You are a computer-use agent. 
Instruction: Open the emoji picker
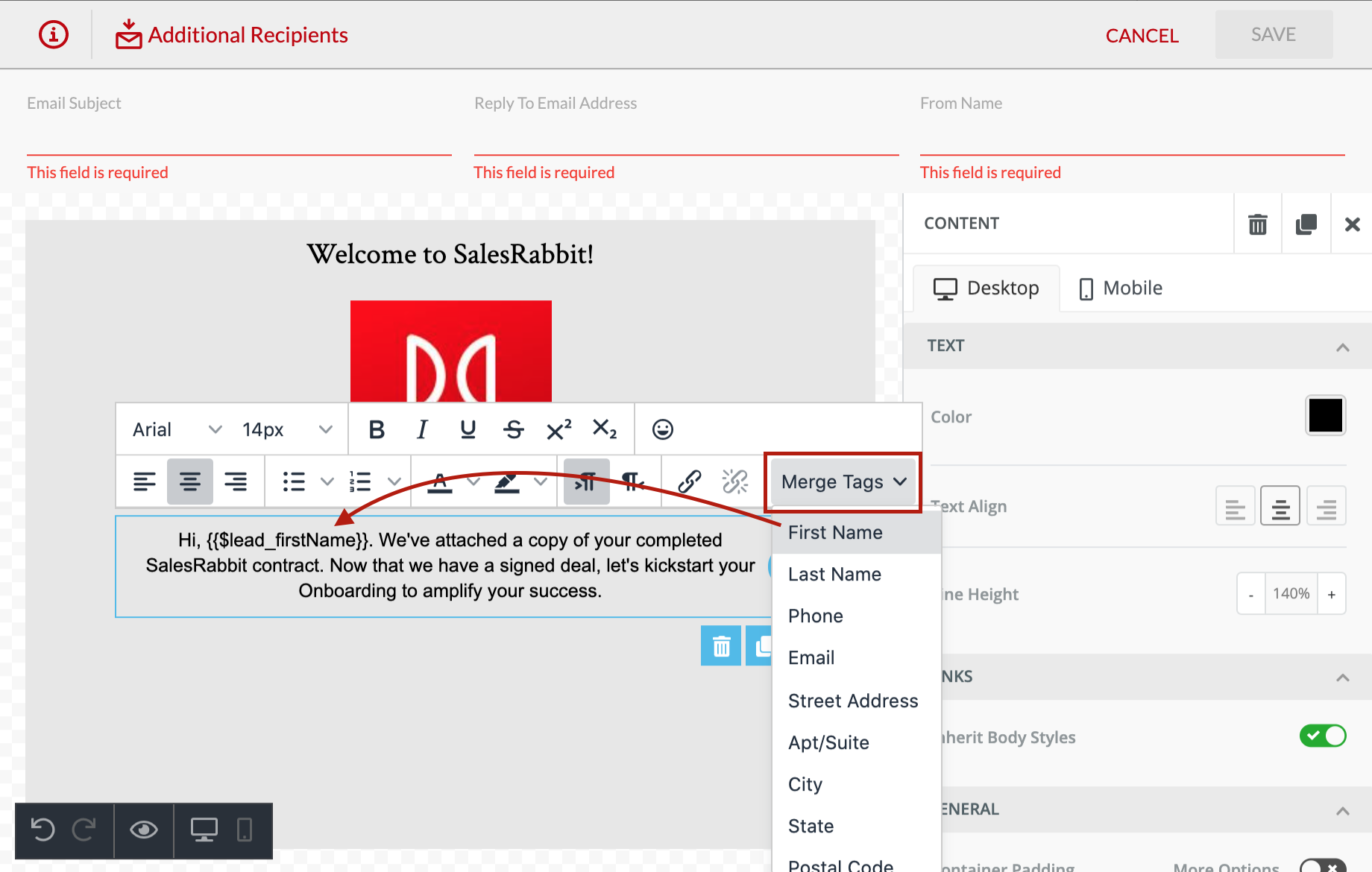662,429
